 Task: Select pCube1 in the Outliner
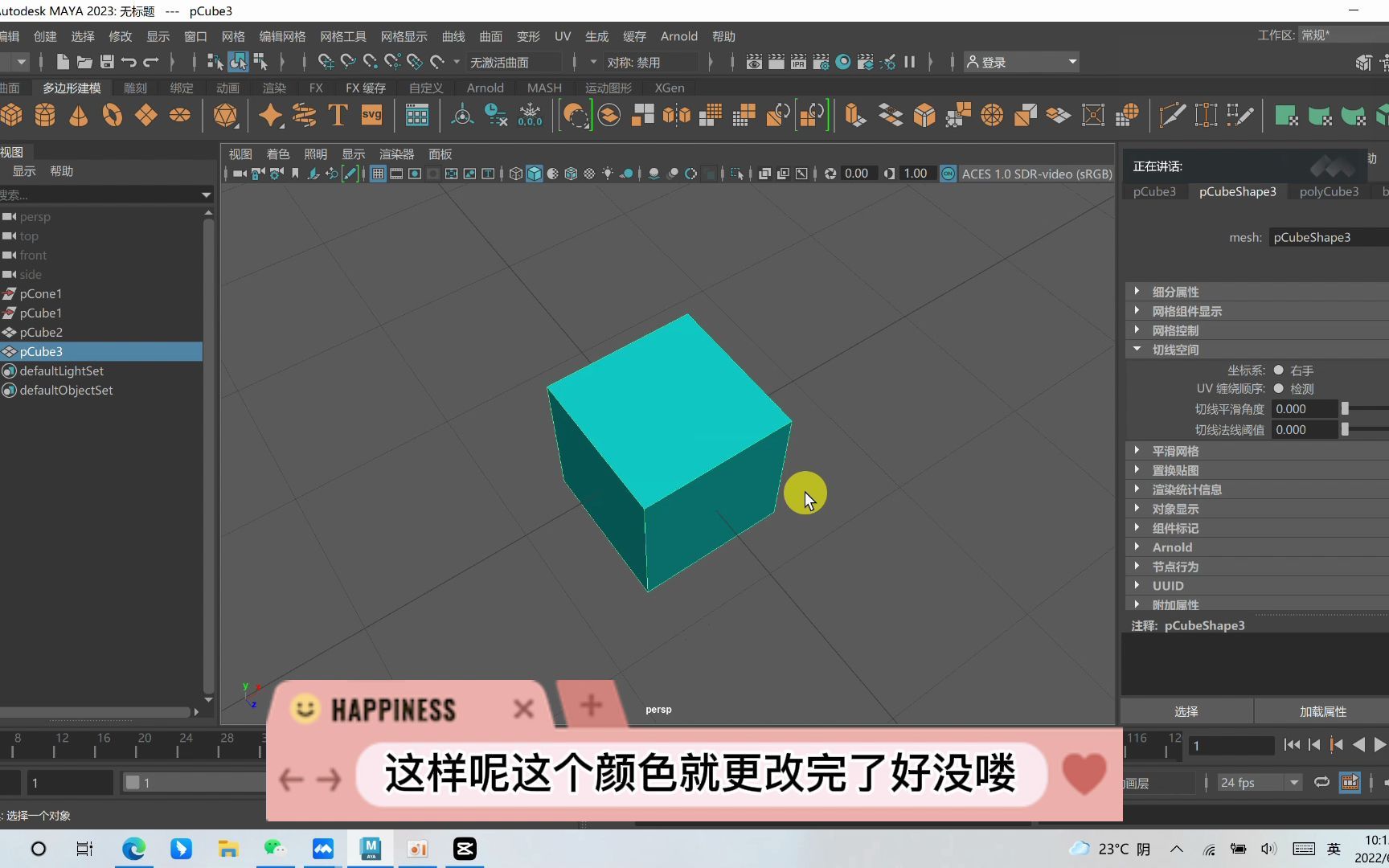click(x=39, y=313)
